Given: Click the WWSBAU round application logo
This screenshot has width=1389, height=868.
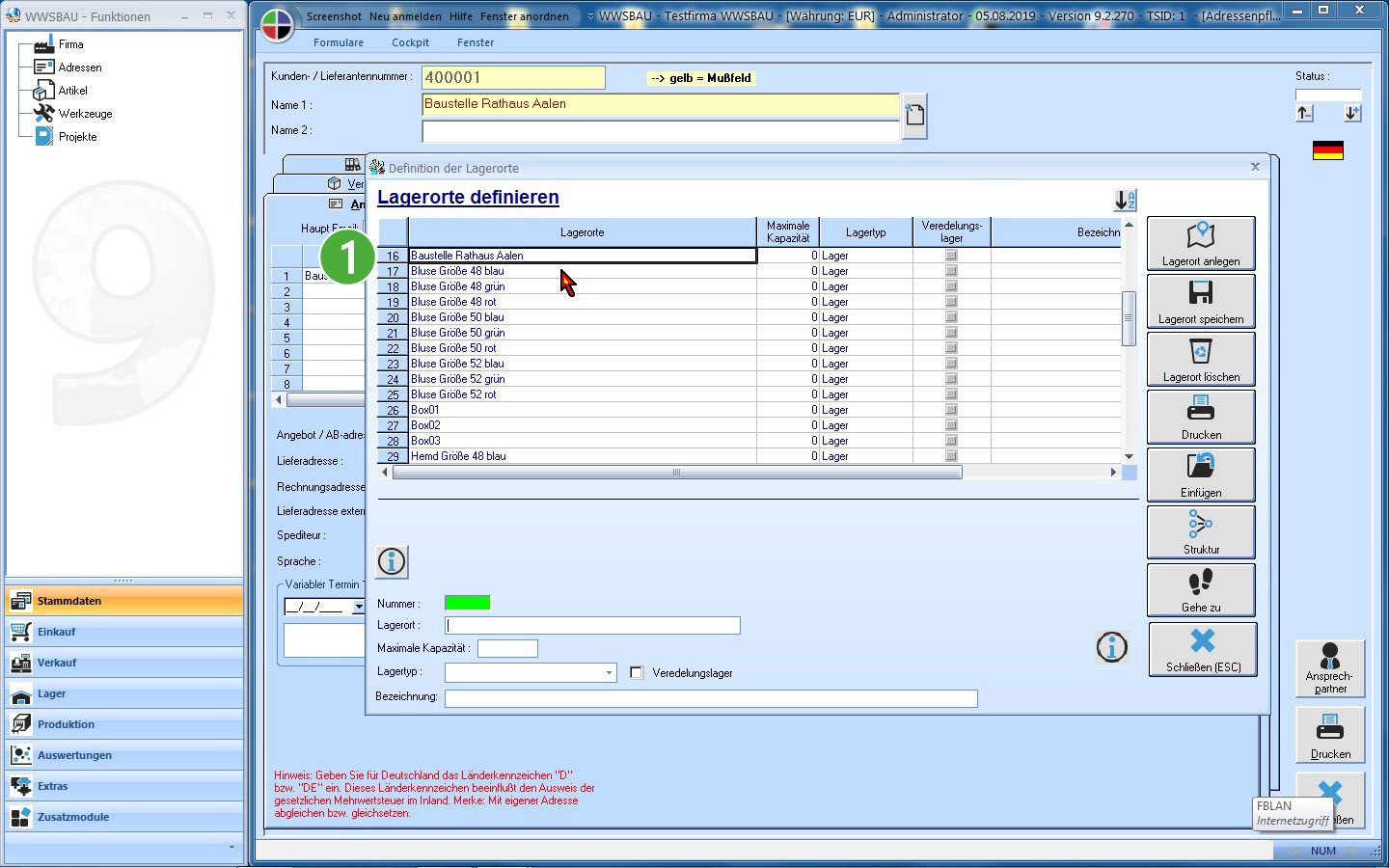Looking at the screenshot, I should coord(277,25).
